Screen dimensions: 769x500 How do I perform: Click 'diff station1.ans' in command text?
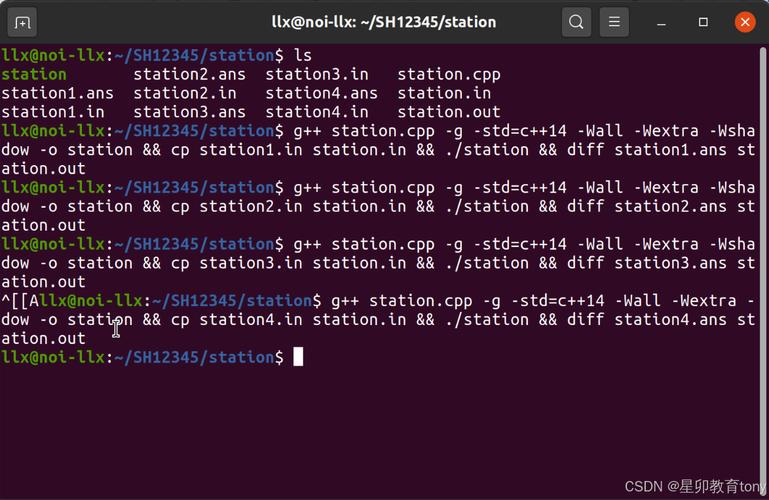(647, 150)
